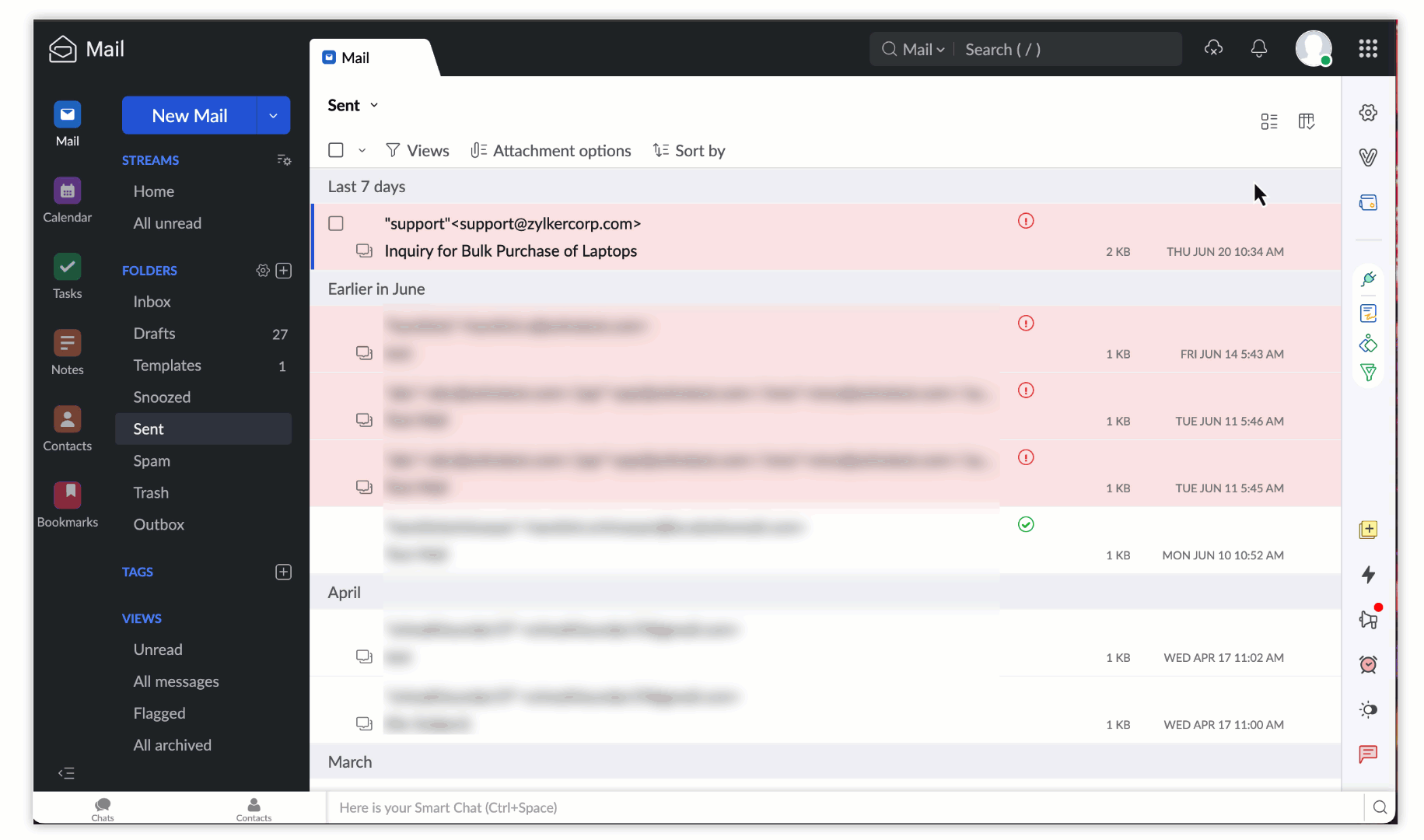Click the wallet card icon in right rail
1424x840 pixels.
[x=1368, y=202]
